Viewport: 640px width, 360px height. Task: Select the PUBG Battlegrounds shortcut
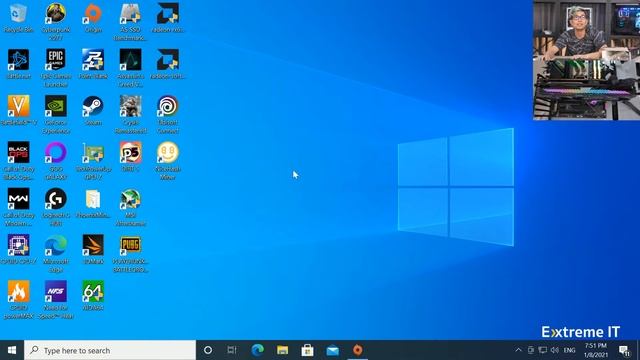tap(131, 253)
